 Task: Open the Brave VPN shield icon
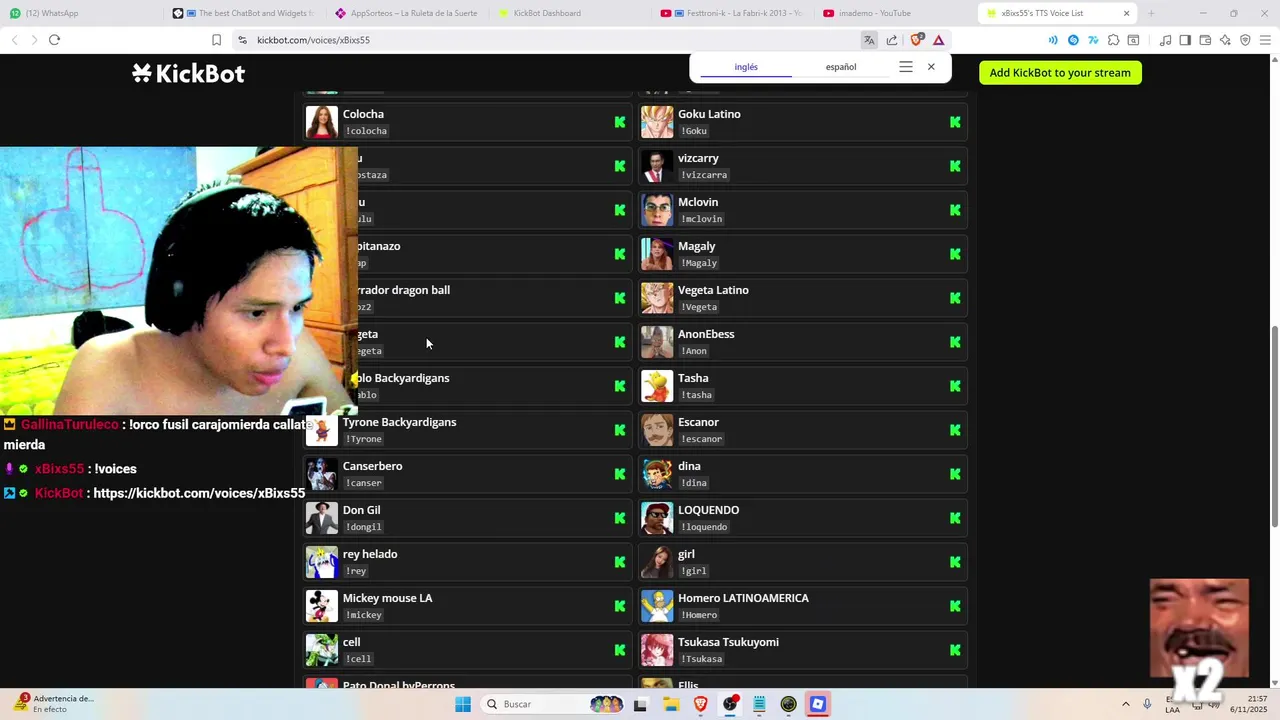coord(1245,40)
